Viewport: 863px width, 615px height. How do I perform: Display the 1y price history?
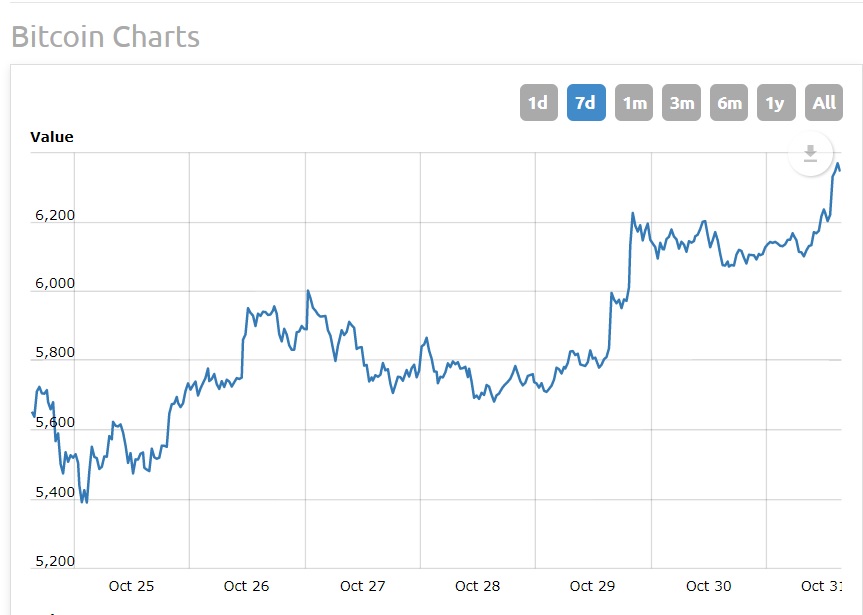click(x=776, y=103)
